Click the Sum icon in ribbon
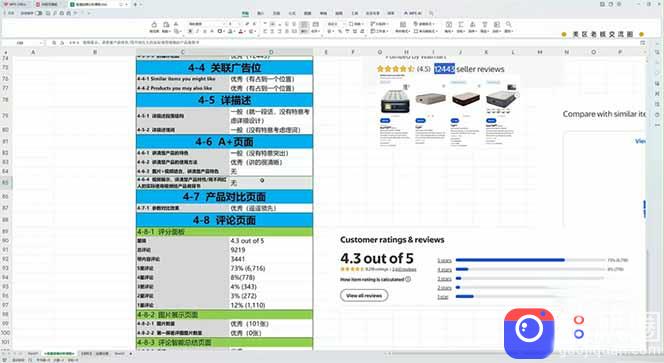 pos(461,25)
